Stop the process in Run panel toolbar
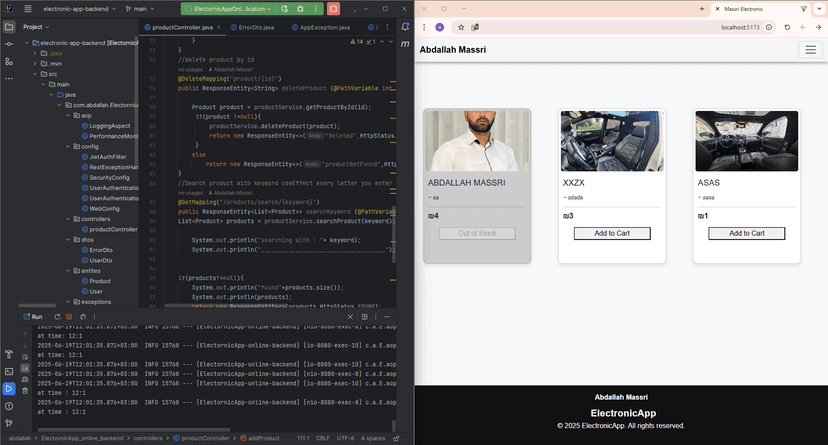 point(69,317)
